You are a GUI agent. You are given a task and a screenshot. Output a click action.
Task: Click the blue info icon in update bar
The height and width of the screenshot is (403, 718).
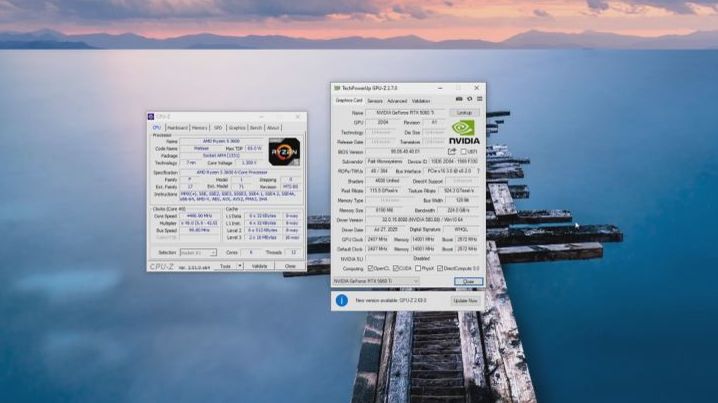click(342, 300)
